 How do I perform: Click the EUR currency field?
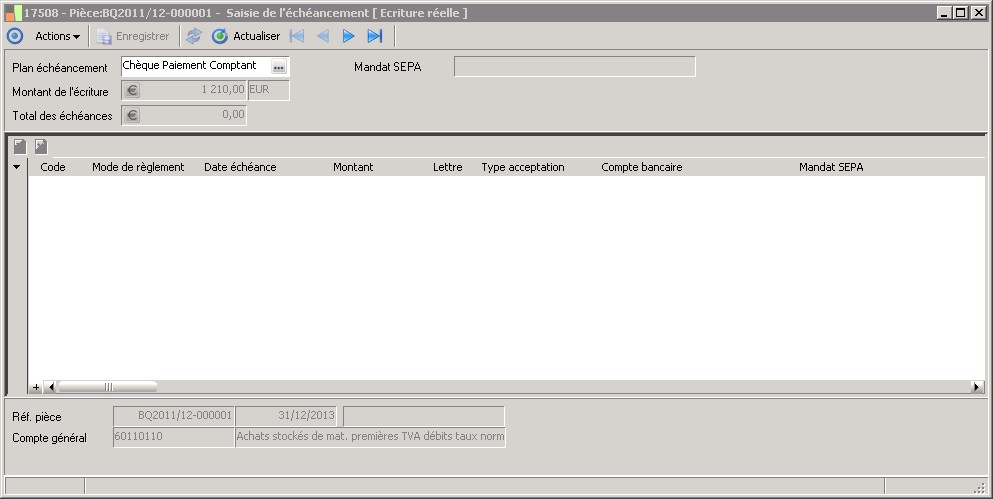coord(269,90)
